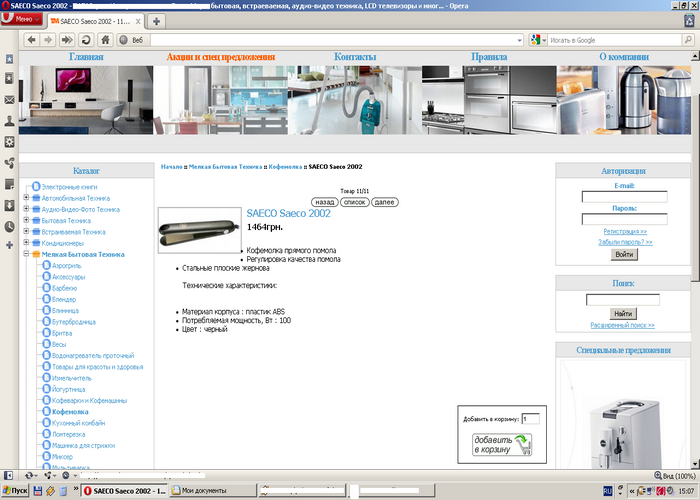The width and height of the screenshot is (700, 500).
Task: Open the О компании page
Action: point(624,57)
